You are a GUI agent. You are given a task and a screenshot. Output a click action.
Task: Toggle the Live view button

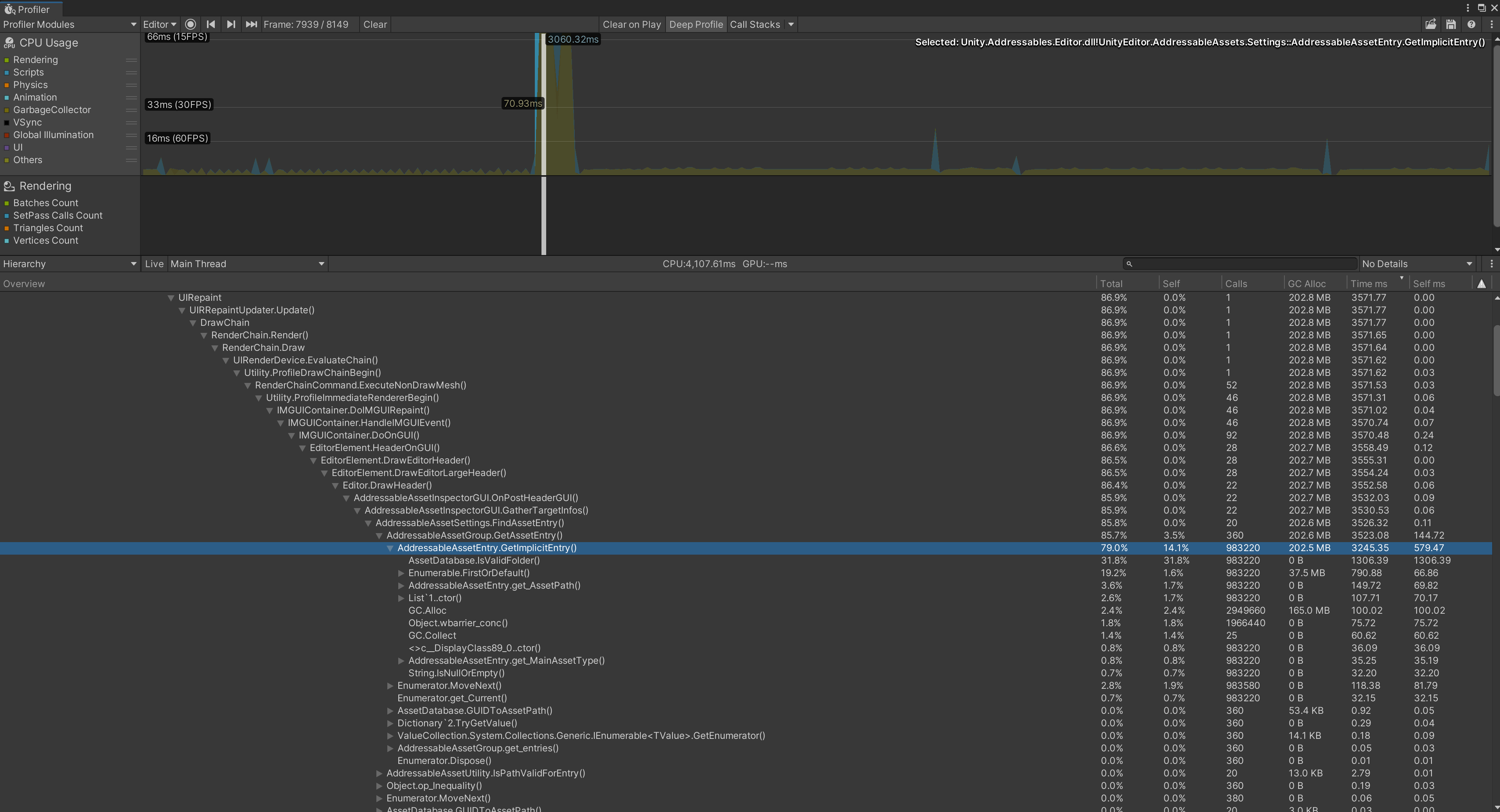tap(154, 264)
